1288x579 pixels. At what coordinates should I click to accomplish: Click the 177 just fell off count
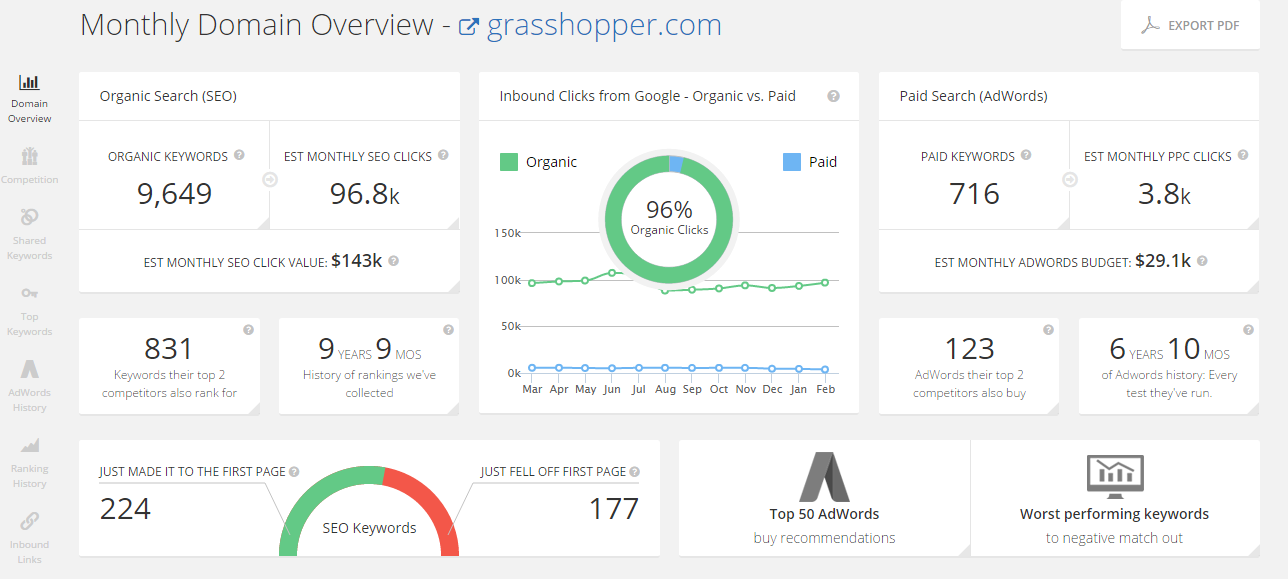click(613, 509)
